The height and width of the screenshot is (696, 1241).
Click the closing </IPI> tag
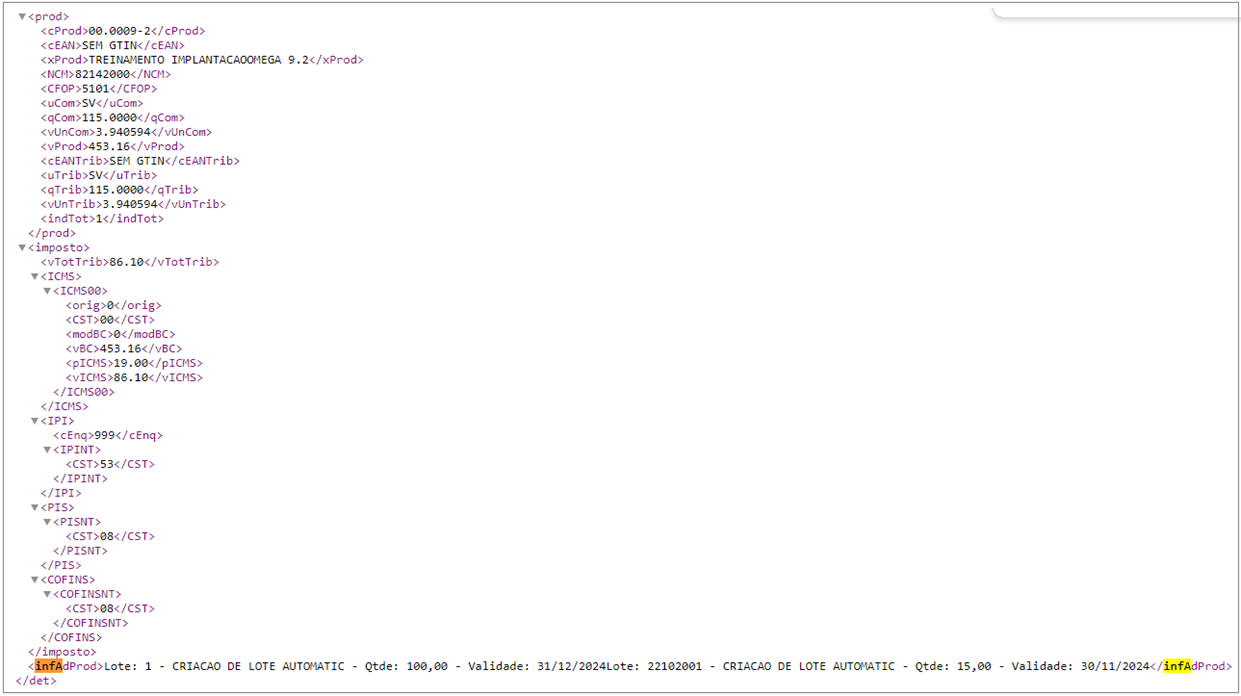(x=61, y=494)
